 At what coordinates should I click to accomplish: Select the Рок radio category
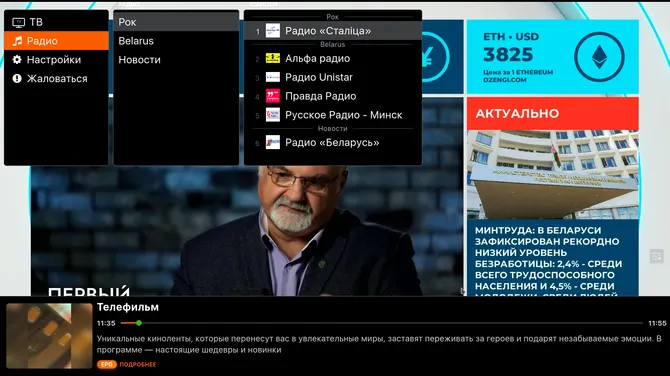176,22
